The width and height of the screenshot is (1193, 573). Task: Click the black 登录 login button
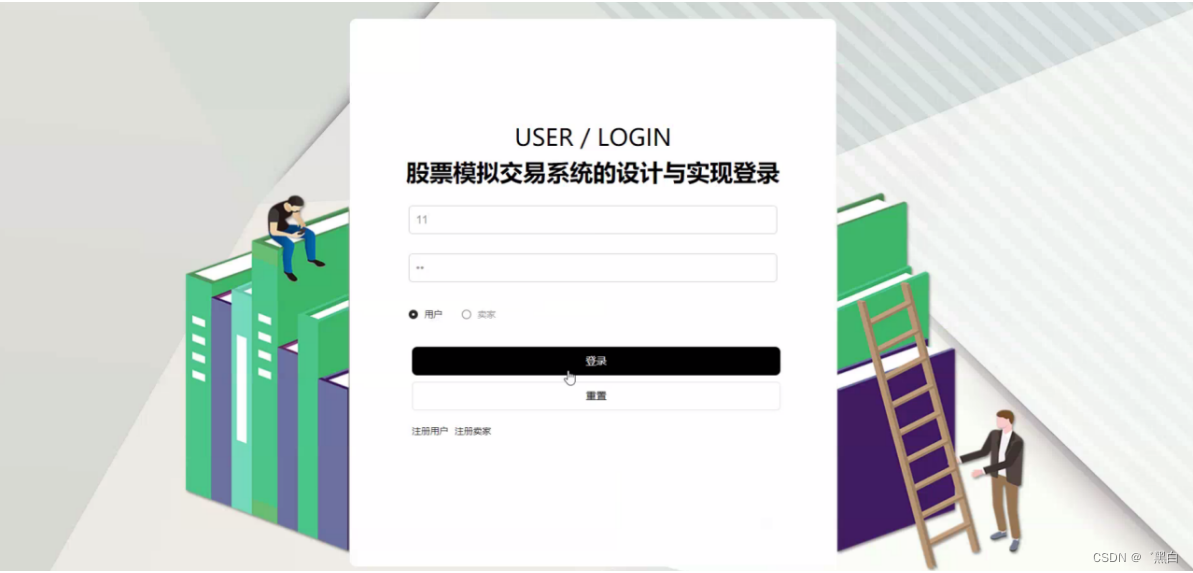(x=596, y=361)
